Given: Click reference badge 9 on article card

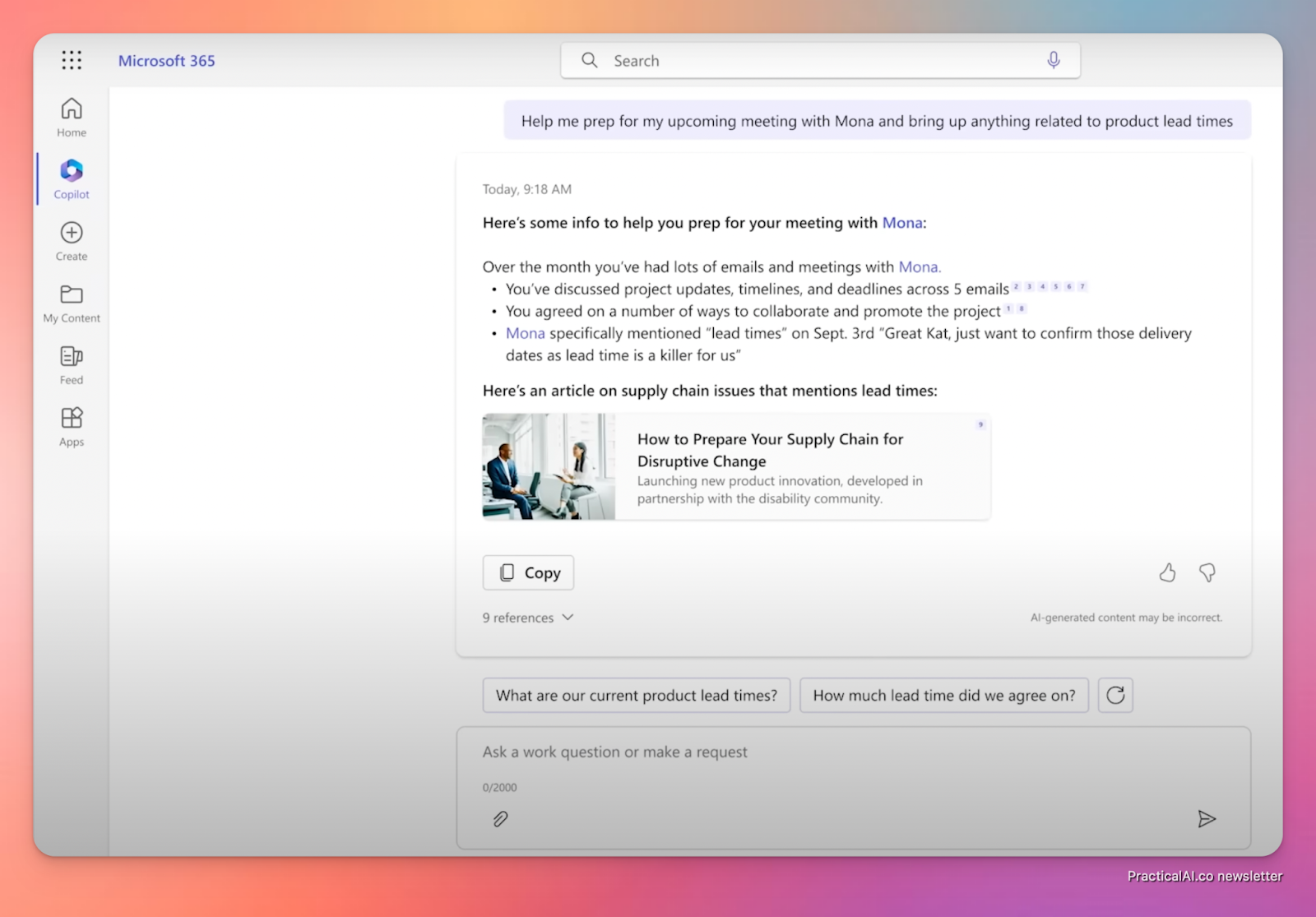Looking at the screenshot, I should (x=980, y=424).
